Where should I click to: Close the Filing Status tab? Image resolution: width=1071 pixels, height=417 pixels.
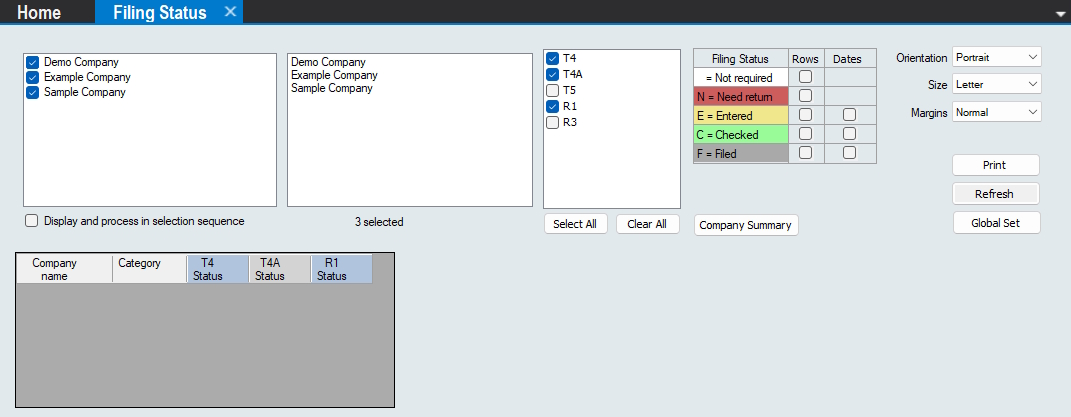tap(230, 12)
